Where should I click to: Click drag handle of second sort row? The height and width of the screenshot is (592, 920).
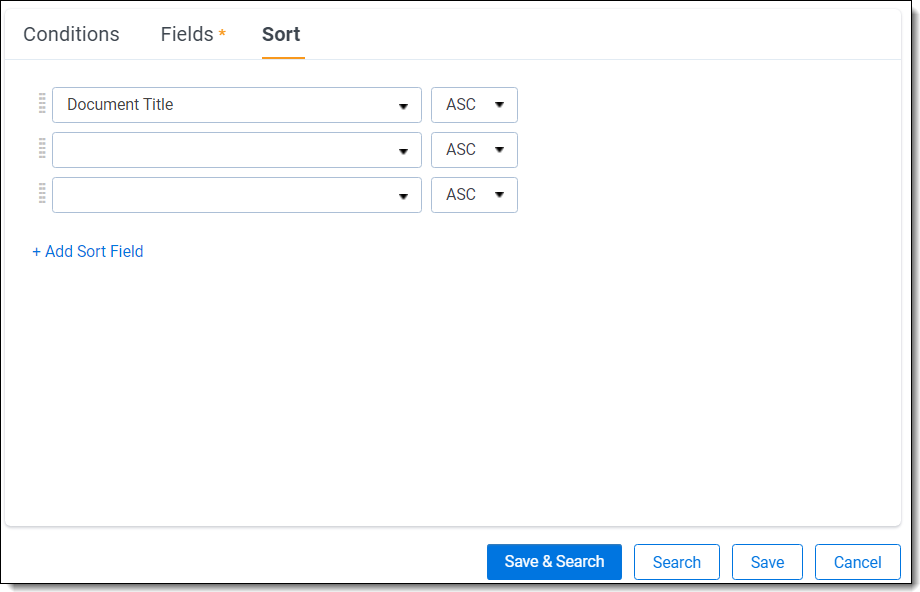[42, 149]
